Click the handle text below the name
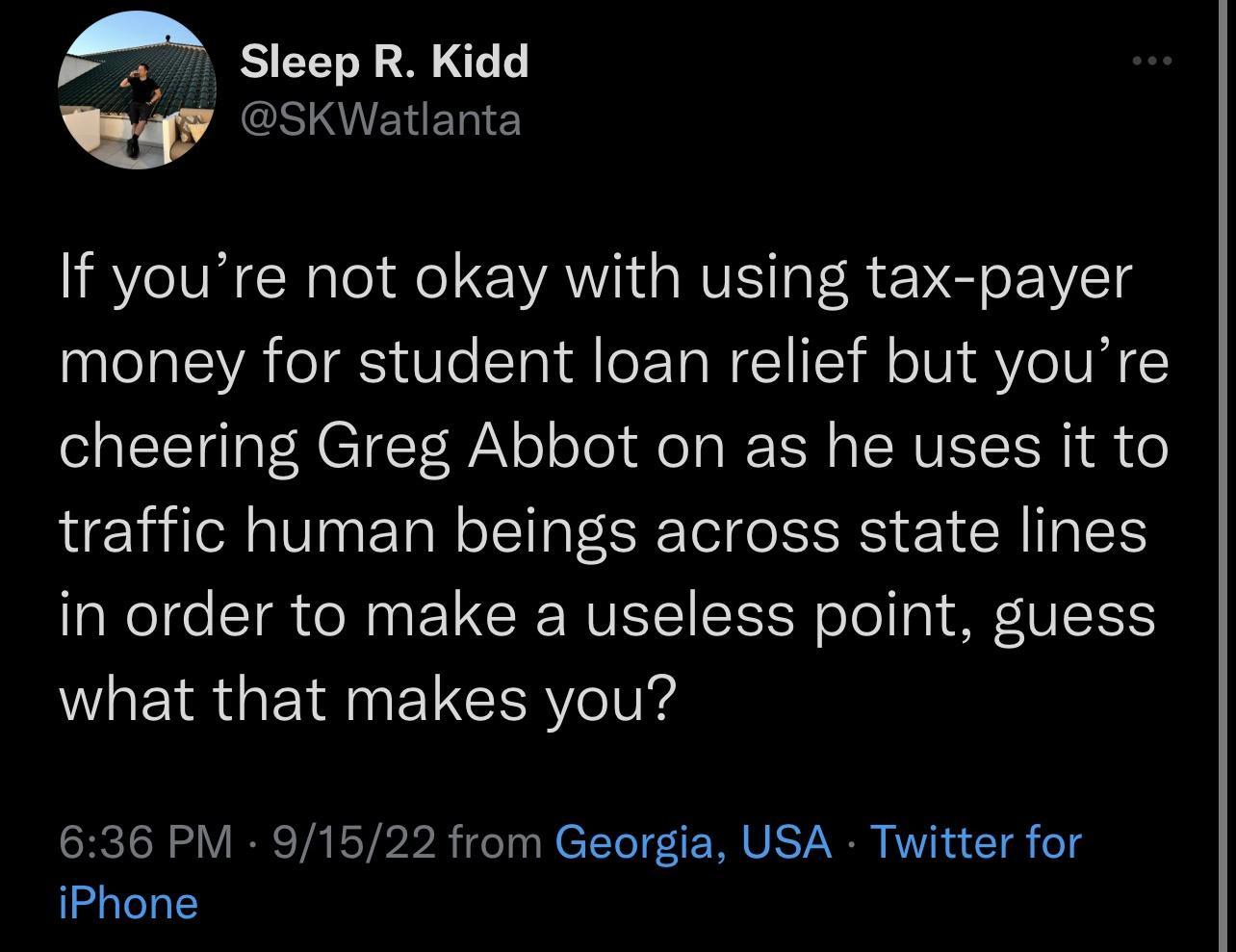 (x=379, y=119)
